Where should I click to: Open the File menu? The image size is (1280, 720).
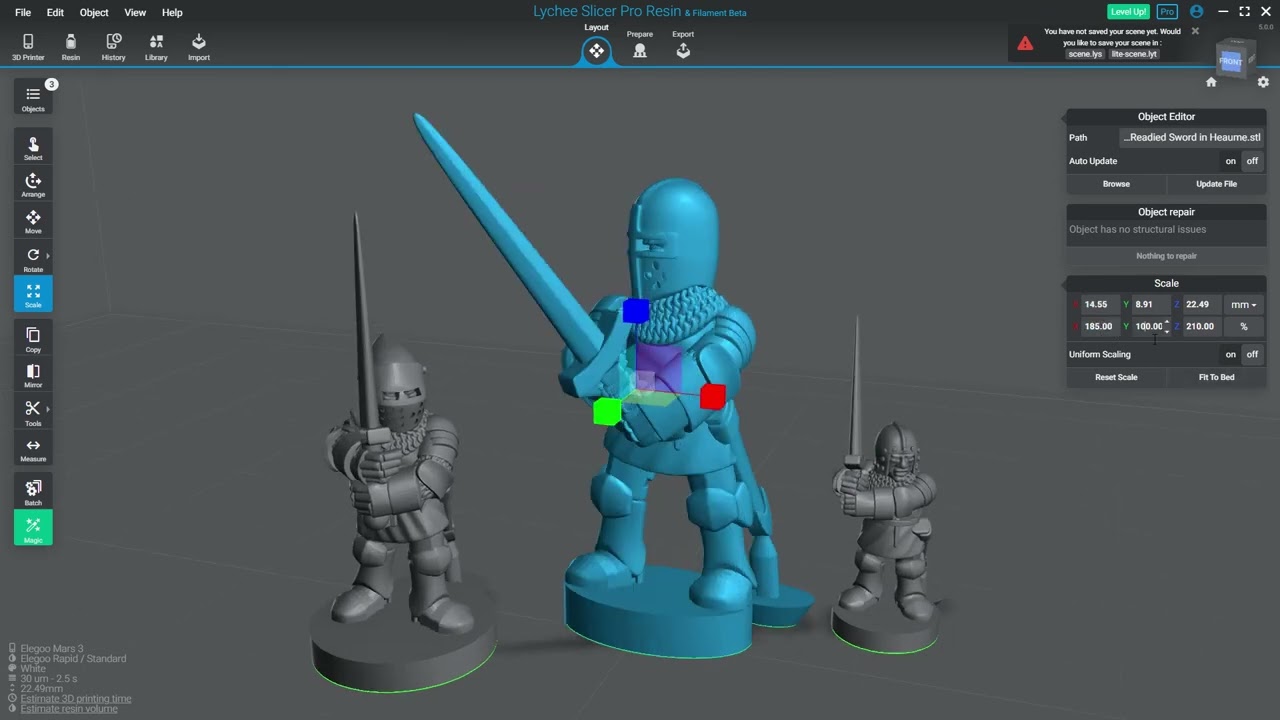[x=23, y=13]
